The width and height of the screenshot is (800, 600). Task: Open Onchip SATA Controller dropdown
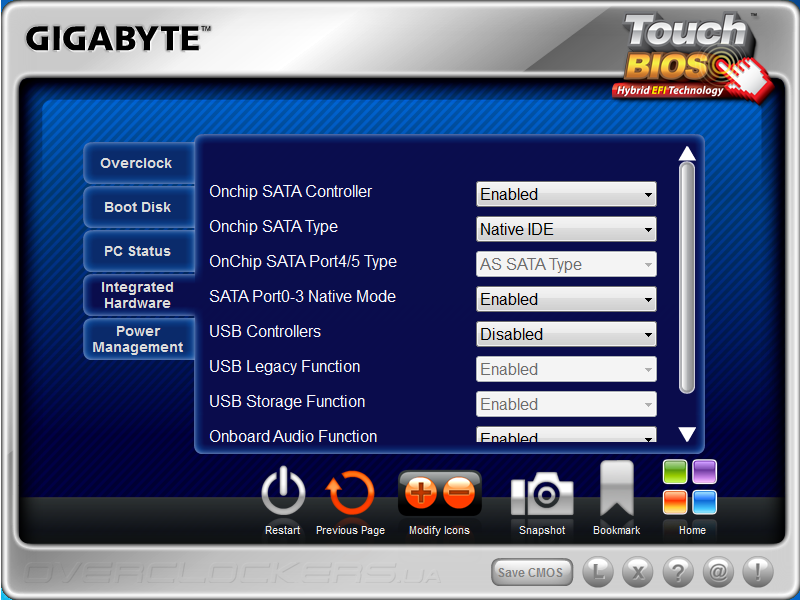coord(566,194)
